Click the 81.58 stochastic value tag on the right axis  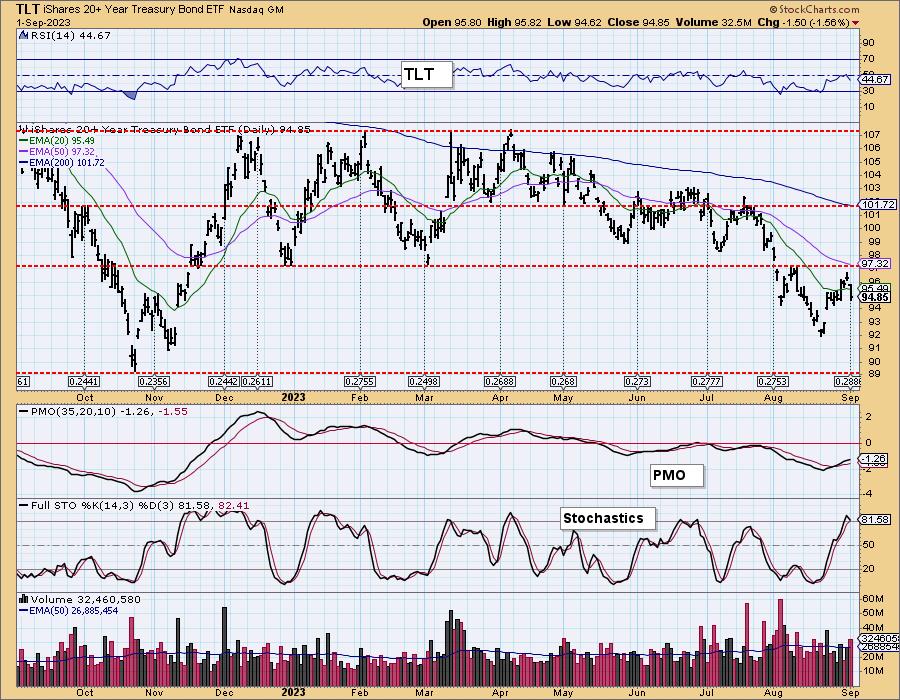coord(876,520)
